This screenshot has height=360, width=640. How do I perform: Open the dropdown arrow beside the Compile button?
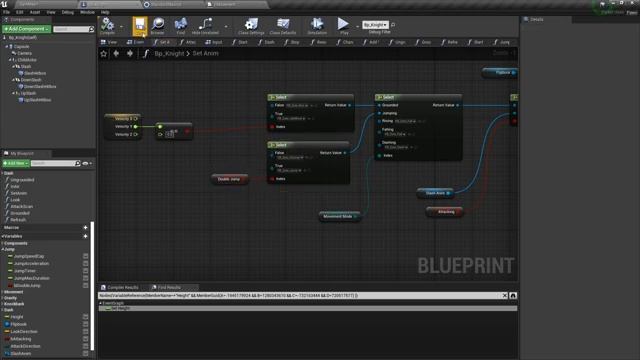pyautogui.click(x=121, y=27)
